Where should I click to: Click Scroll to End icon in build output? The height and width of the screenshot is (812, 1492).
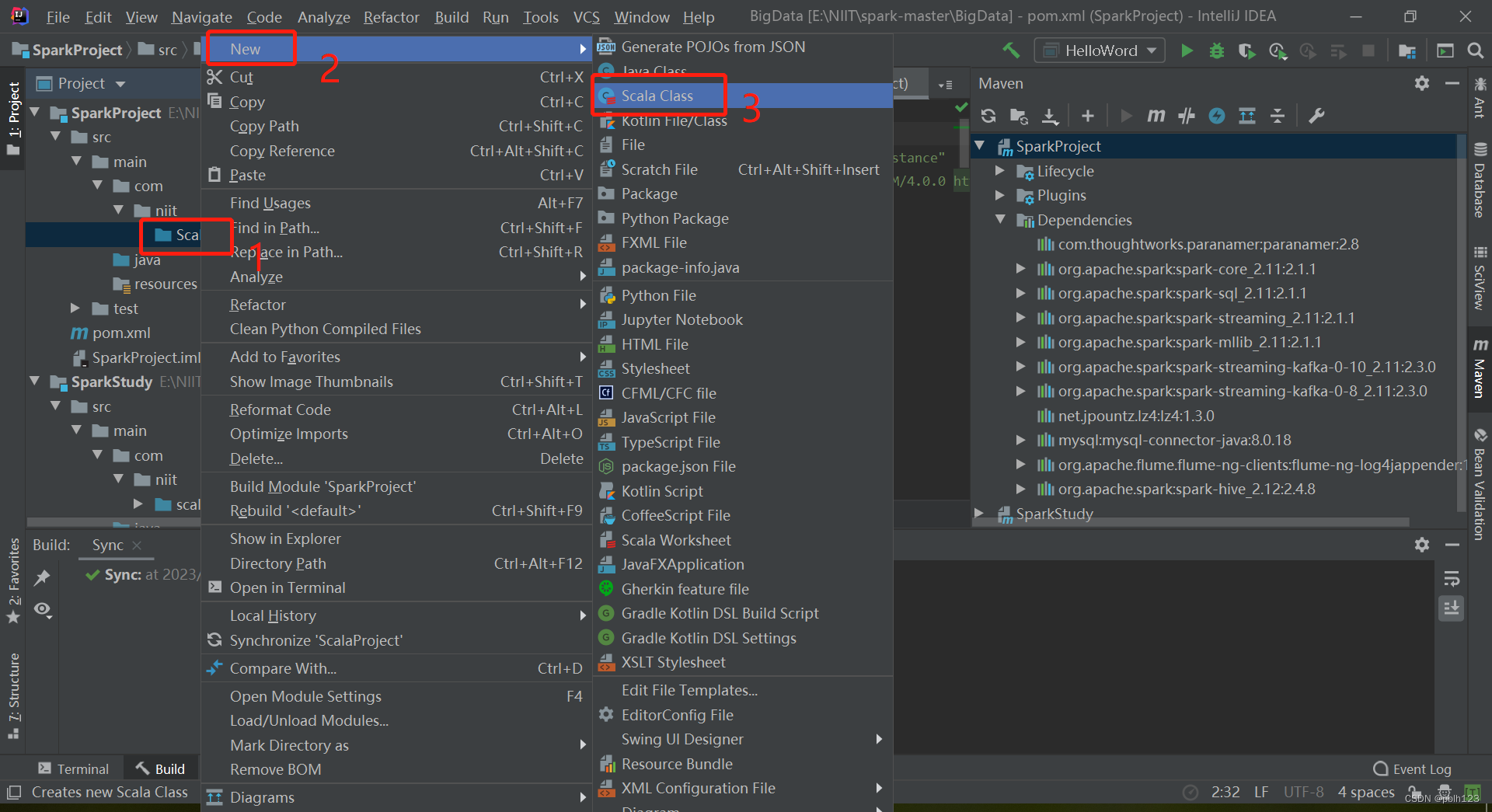coord(1452,608)
